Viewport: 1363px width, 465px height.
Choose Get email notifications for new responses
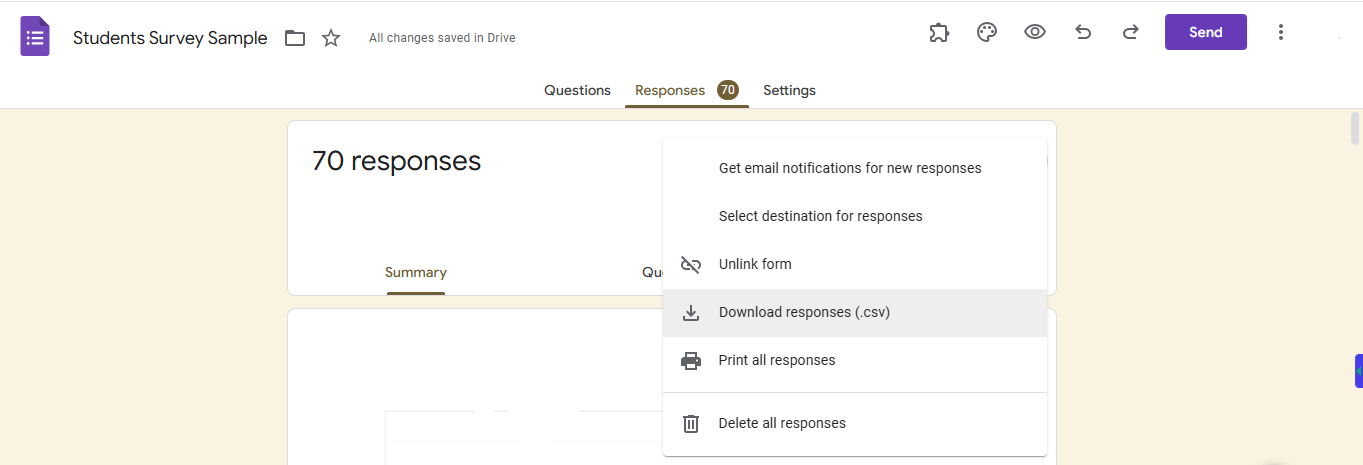tap(850, 168)
